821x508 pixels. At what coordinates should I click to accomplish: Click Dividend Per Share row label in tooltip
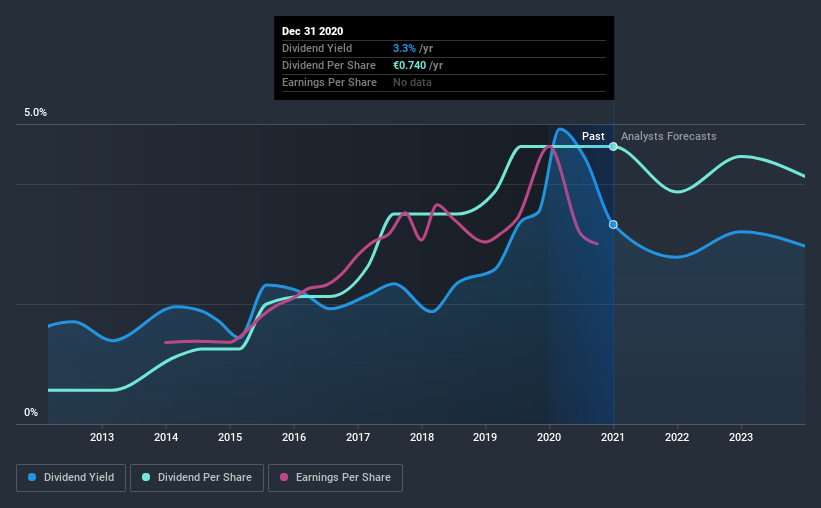pos(329,65)
